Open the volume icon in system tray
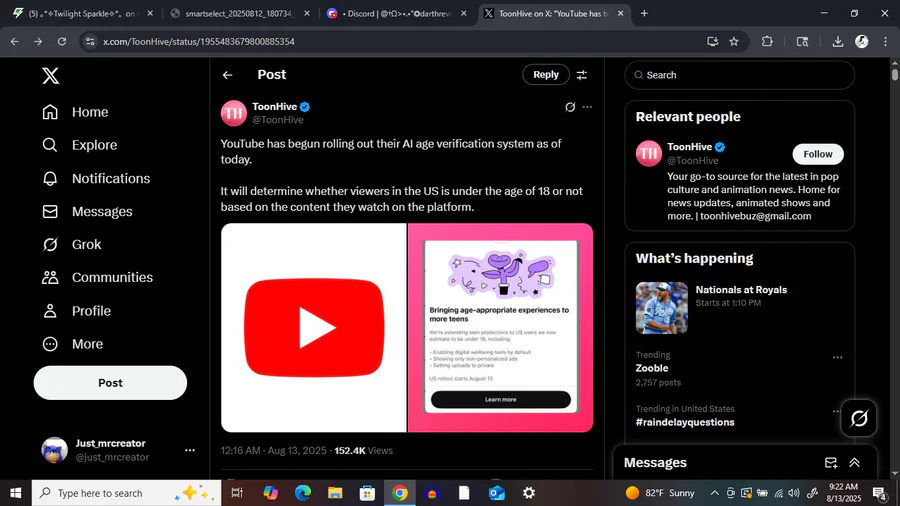 (794, 493)
